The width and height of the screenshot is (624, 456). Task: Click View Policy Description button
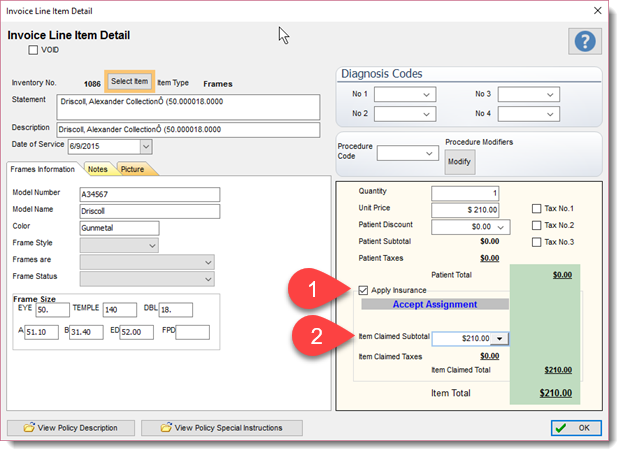71,428
